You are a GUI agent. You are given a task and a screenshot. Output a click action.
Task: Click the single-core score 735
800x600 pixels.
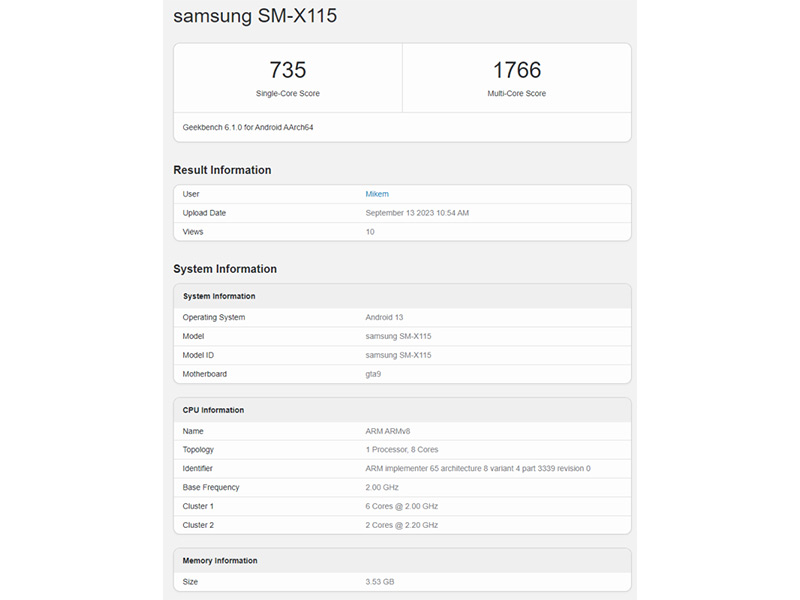pos(288,70)
